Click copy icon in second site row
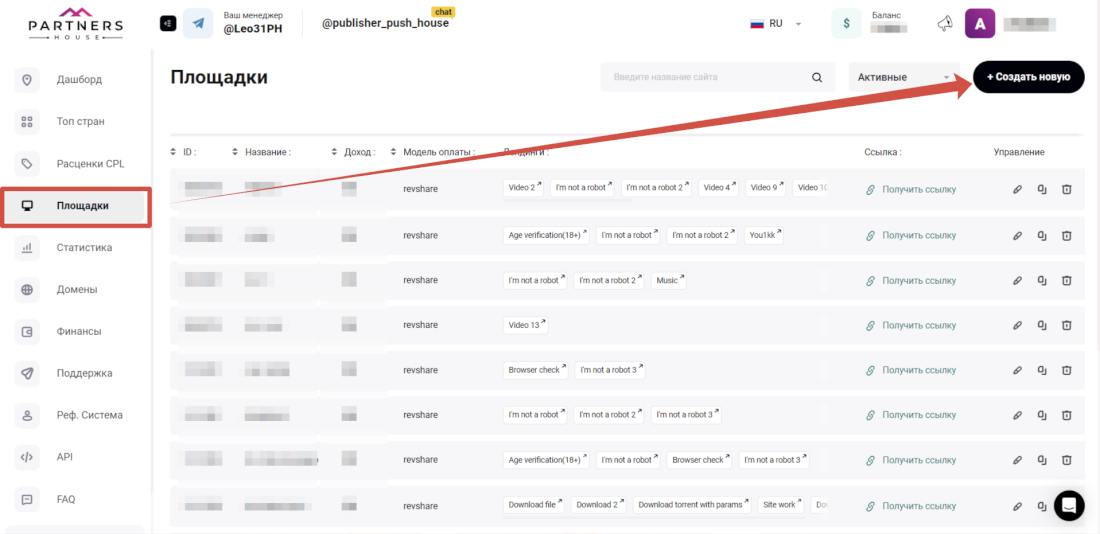The width and height of the screenshot is (1100, 534). tap(1041, 235)
